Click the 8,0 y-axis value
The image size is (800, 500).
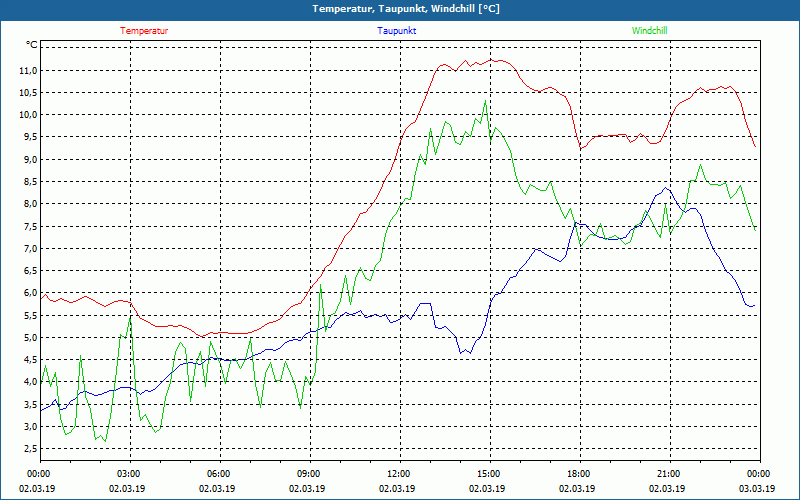point(30,204)
